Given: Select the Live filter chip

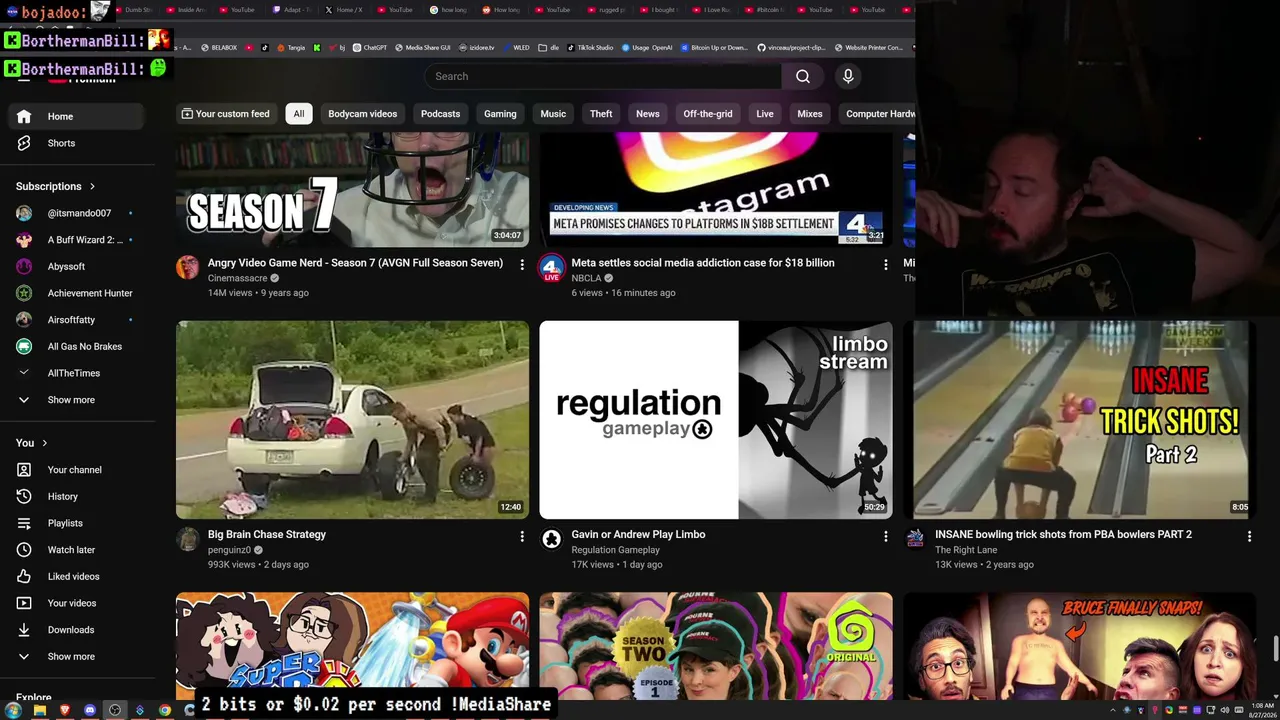Looking at the screenshot, I should tap(765, 114).
